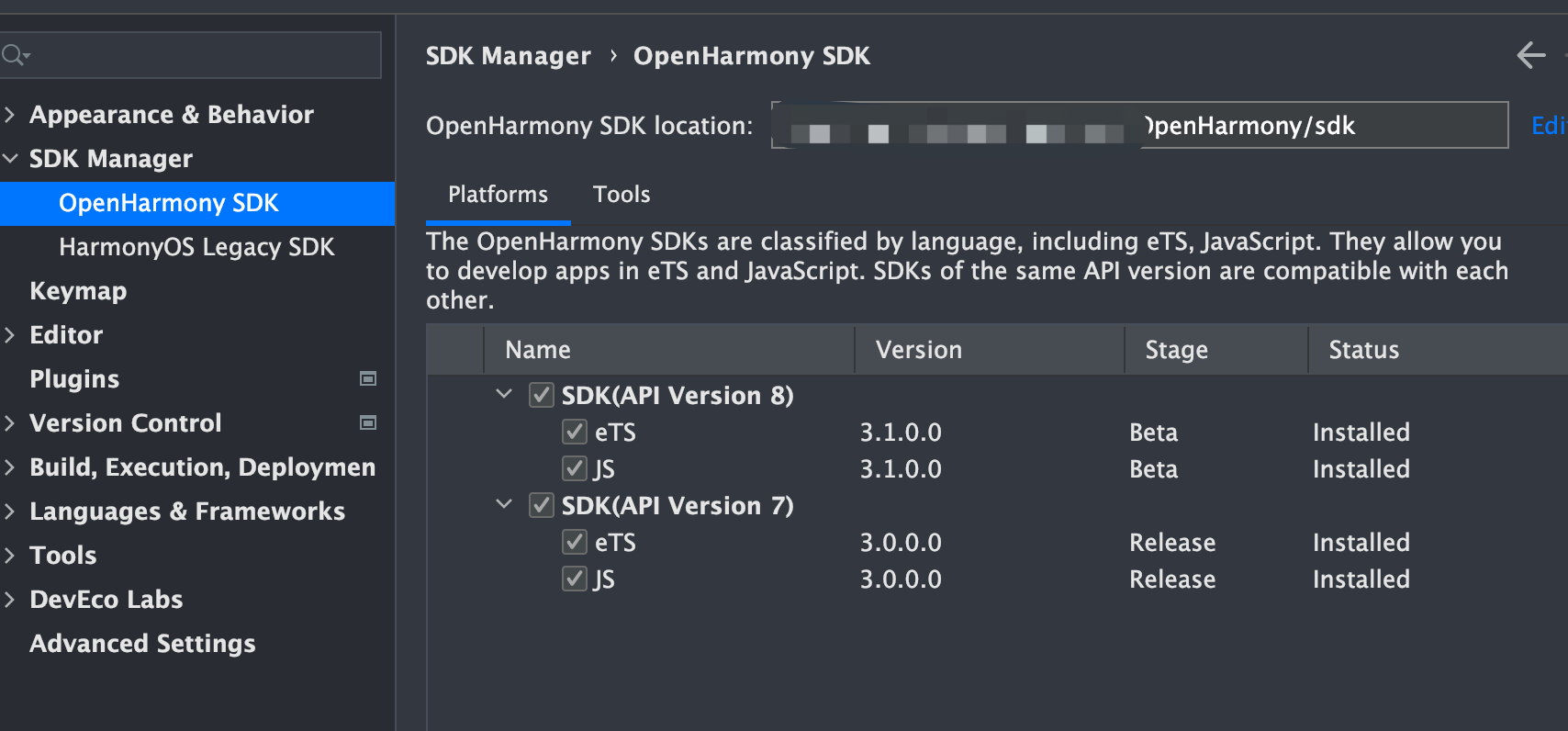Click Installed status in API 8 eTS row

1361,433
